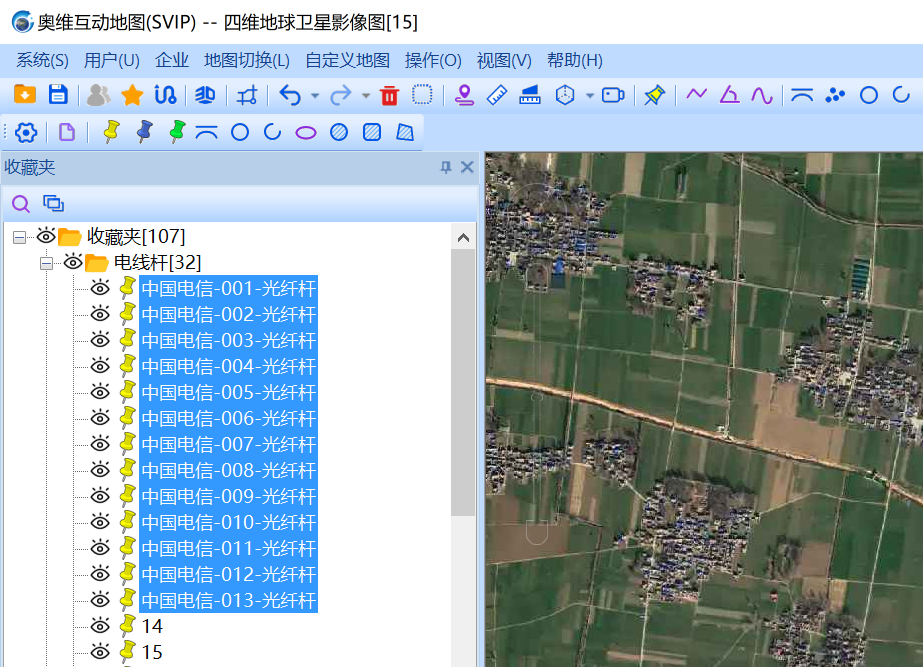923x667 pixels.
Task: Open the 地图切换(L) menu
Action: [x=246, y=60]
